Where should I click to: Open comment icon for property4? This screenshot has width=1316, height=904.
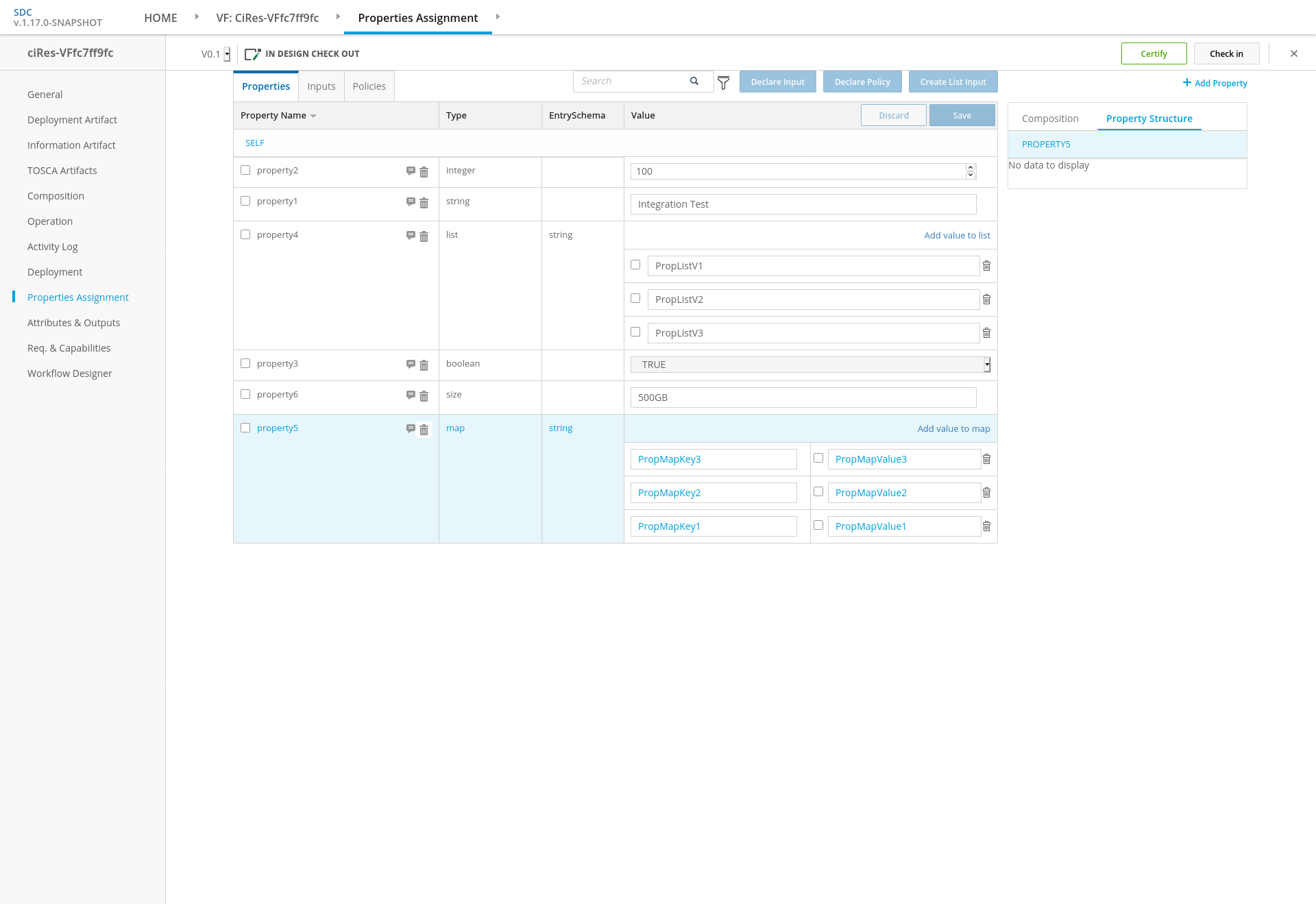[x=411, y=236]
